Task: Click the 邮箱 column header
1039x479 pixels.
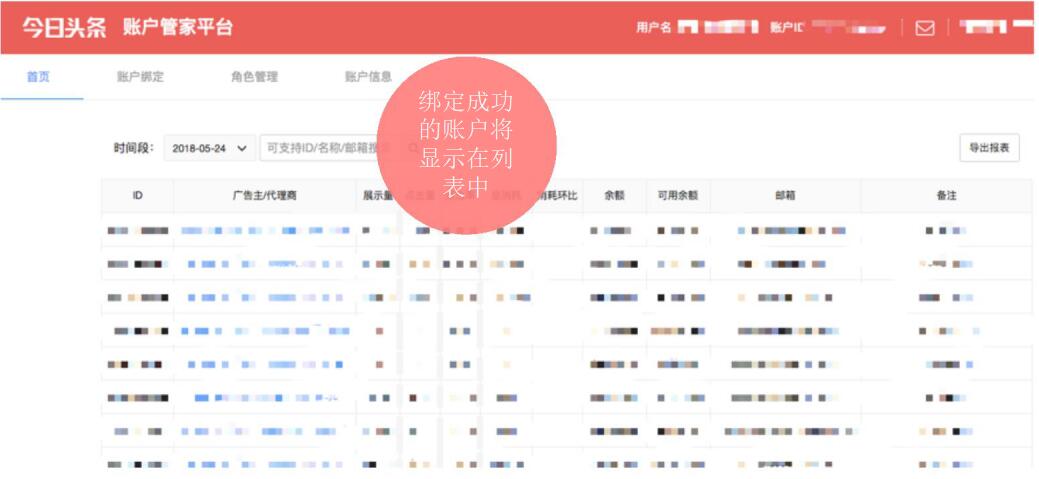Action: click(x=785, y=196)
